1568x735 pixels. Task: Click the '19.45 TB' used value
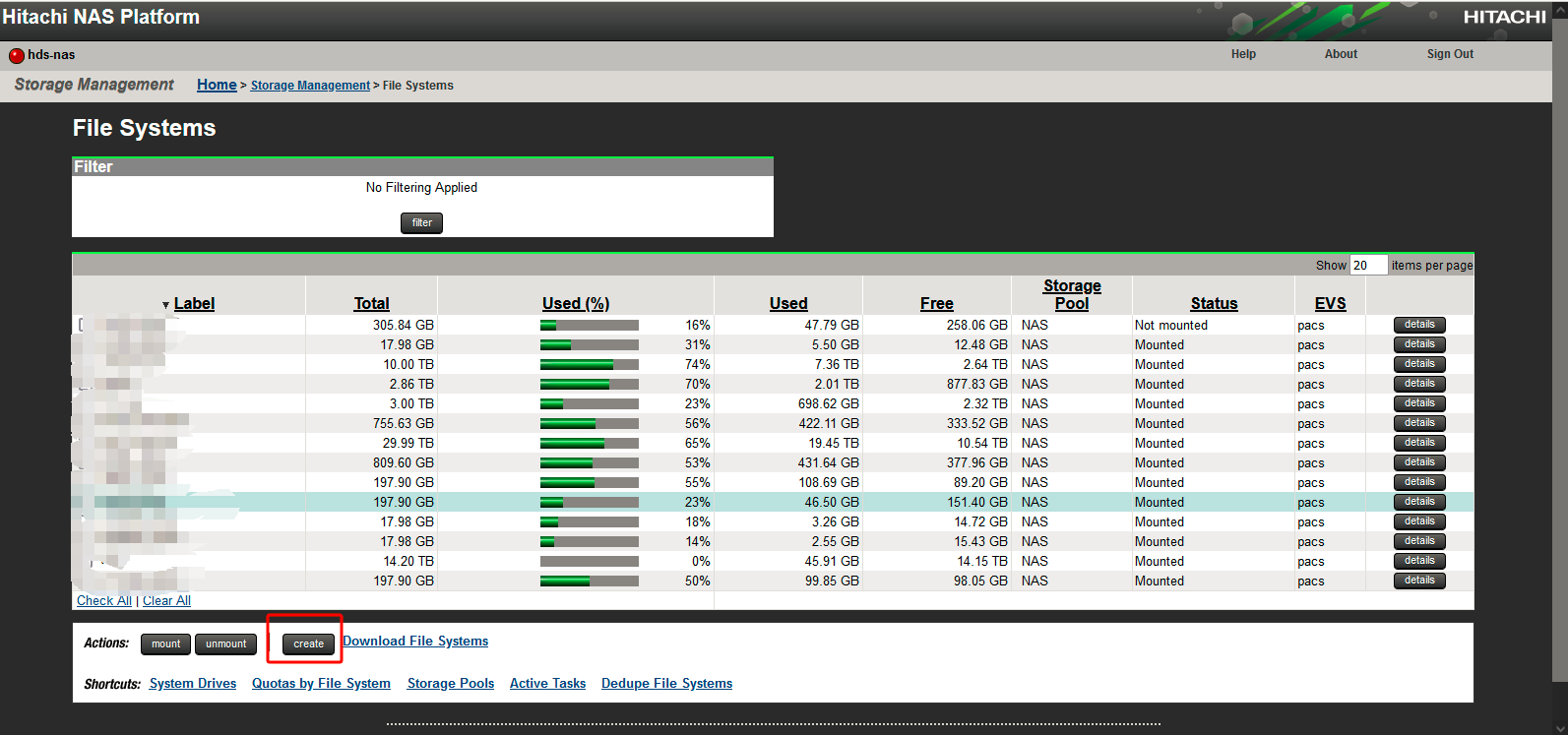pyautogui.click(x=834, y=443)
